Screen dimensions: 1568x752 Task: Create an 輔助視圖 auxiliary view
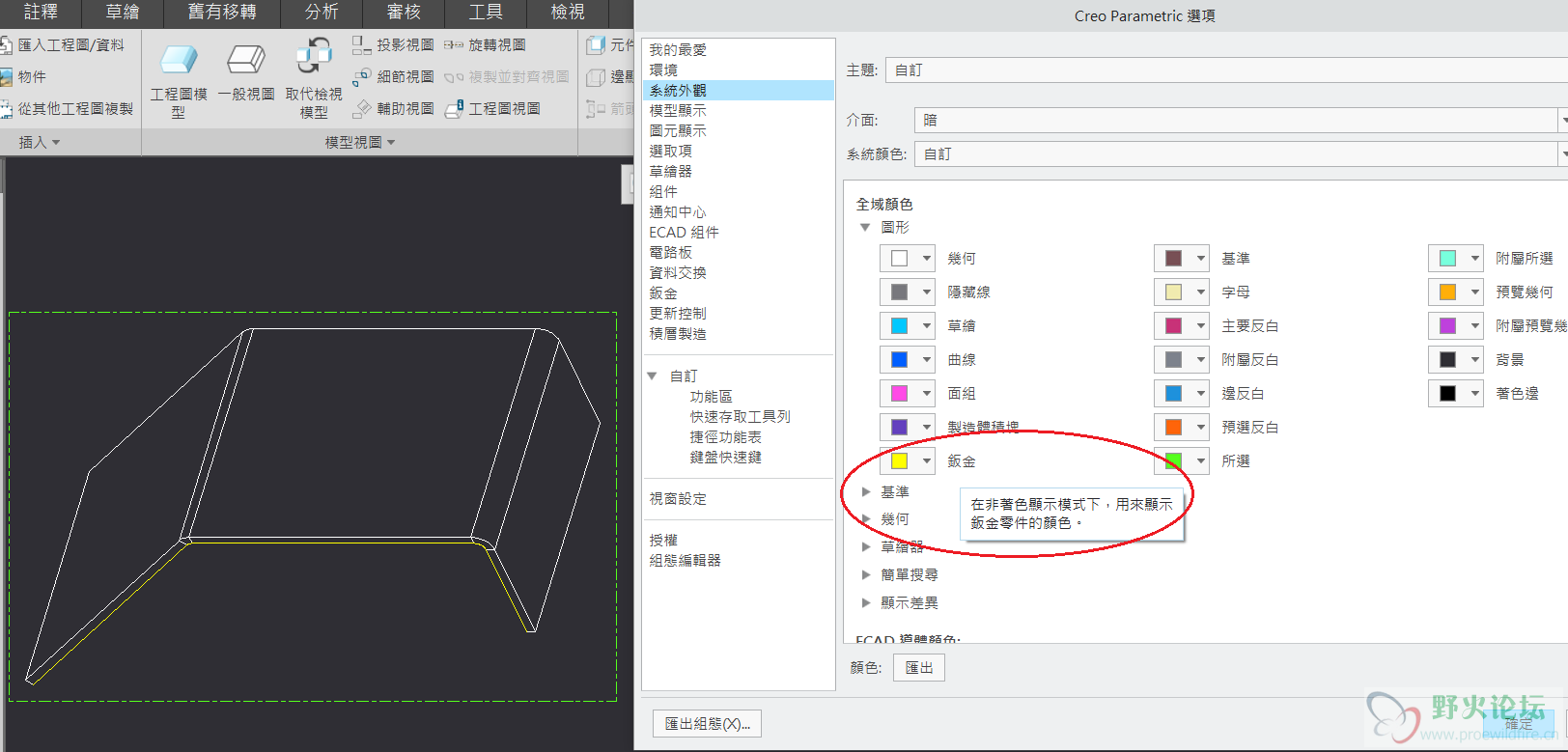393,109
